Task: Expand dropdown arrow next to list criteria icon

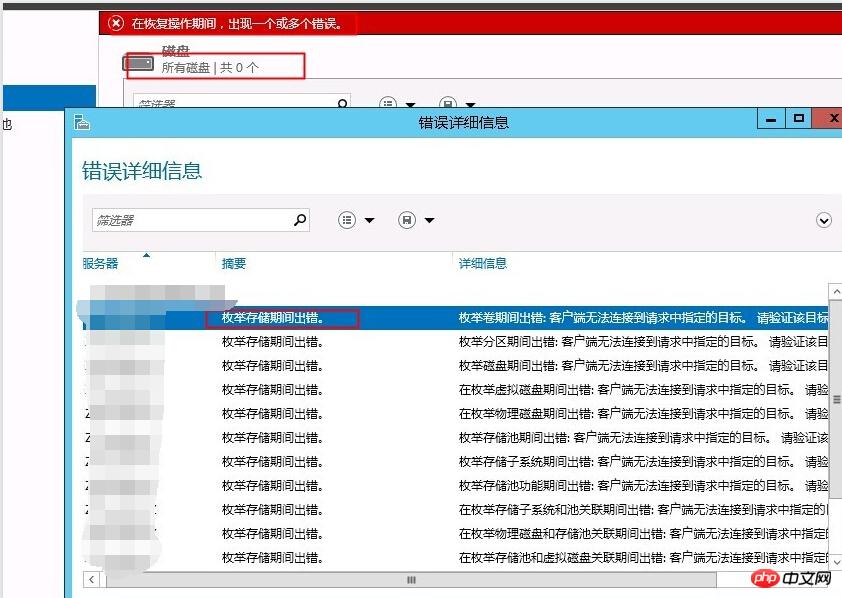Action: point(369,220)
